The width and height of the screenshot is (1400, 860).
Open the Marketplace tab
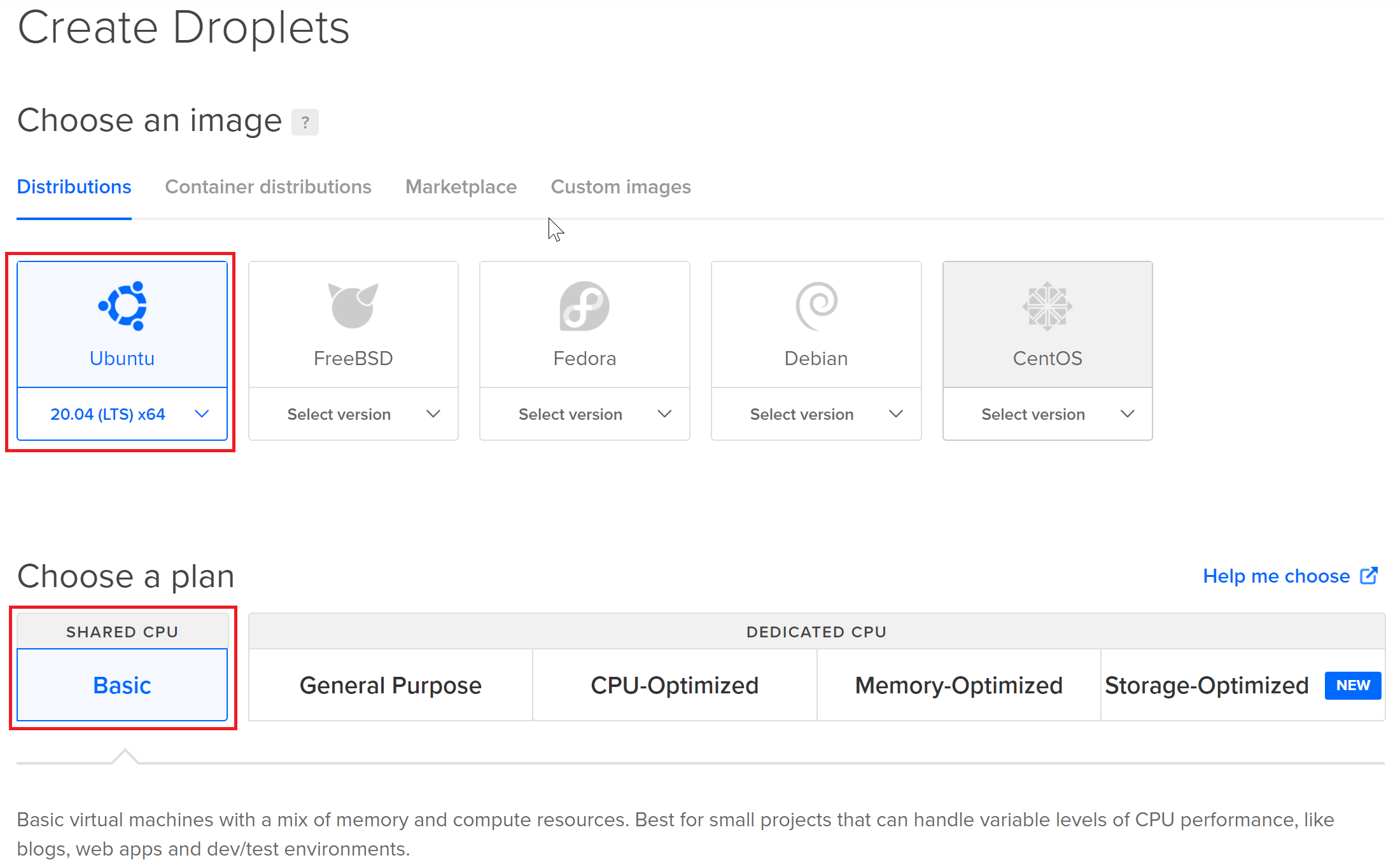[x=461, y=187]
